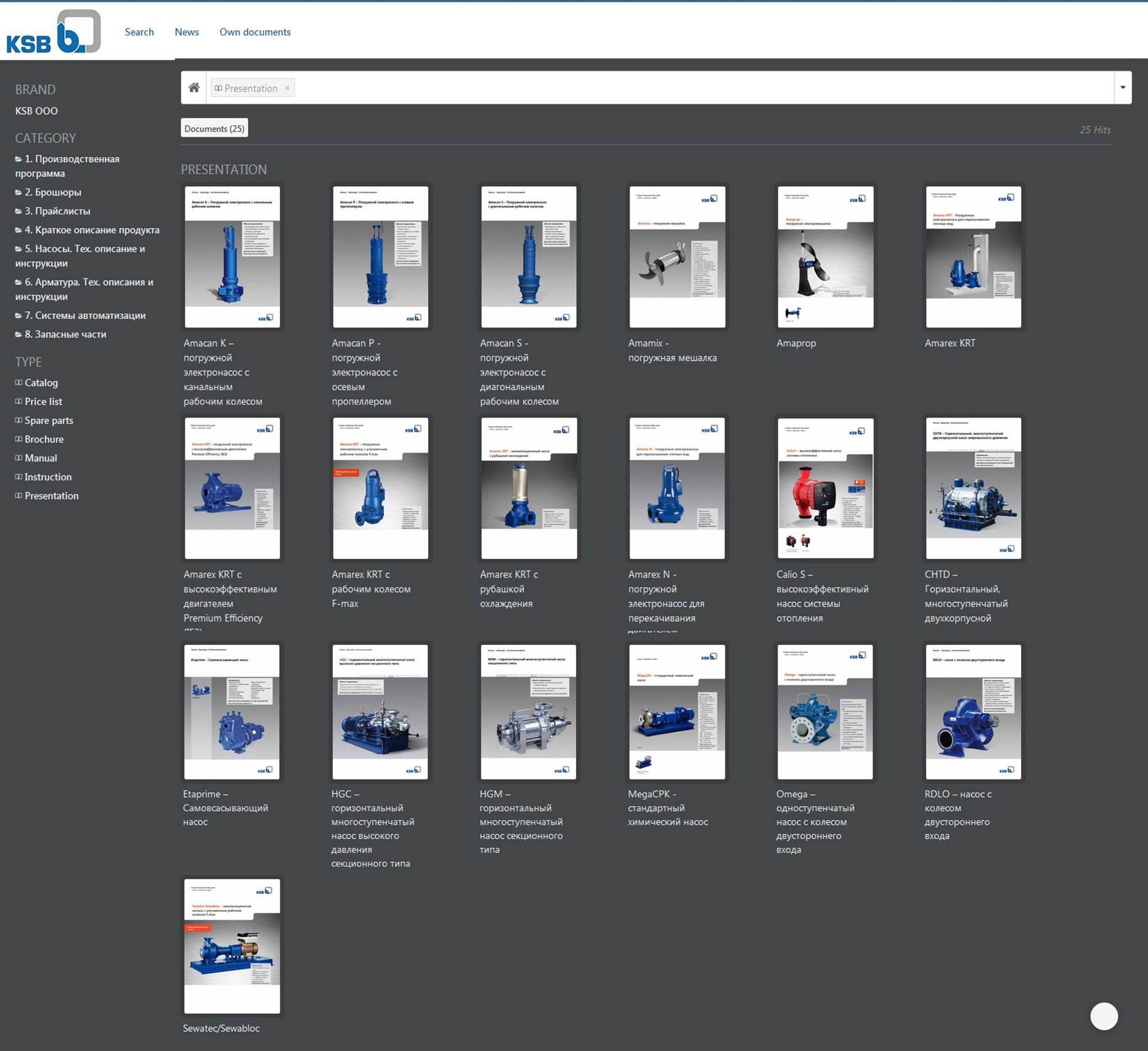
Task: Open category 8. Запасные части
Action: point(60,334)
